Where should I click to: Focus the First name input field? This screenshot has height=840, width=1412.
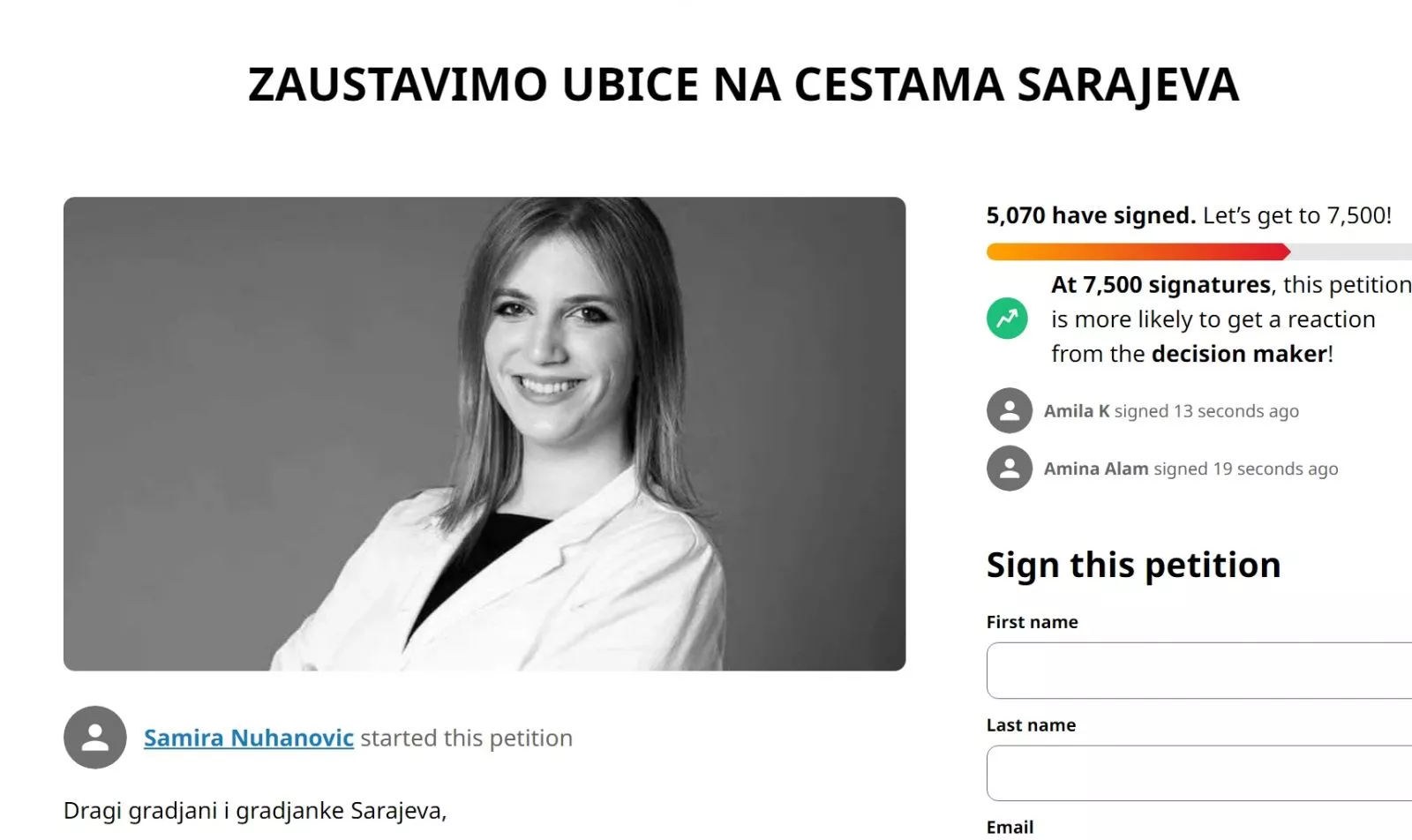[1199, 671]
